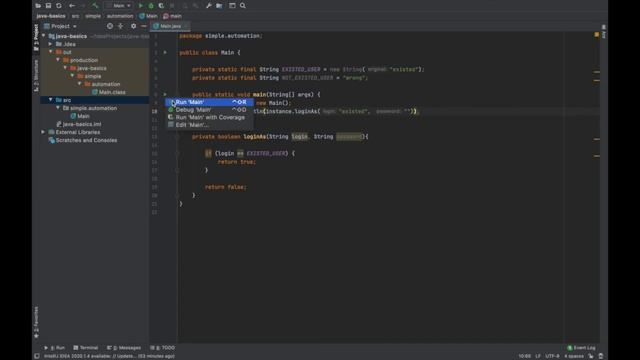Select Main class under simple.automation
Image resolution: width=640 pixels, height=360 pixels.
[80, 116]
